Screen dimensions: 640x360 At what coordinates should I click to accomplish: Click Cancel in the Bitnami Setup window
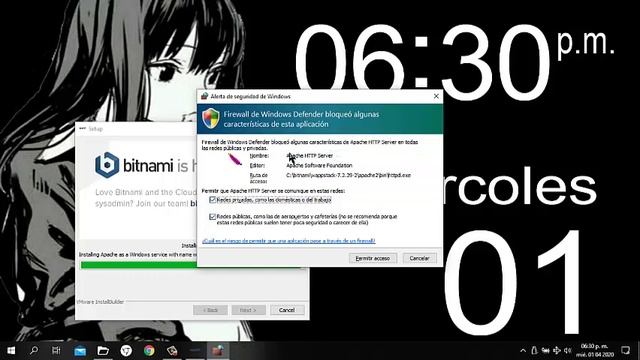(x=287, y=310)
